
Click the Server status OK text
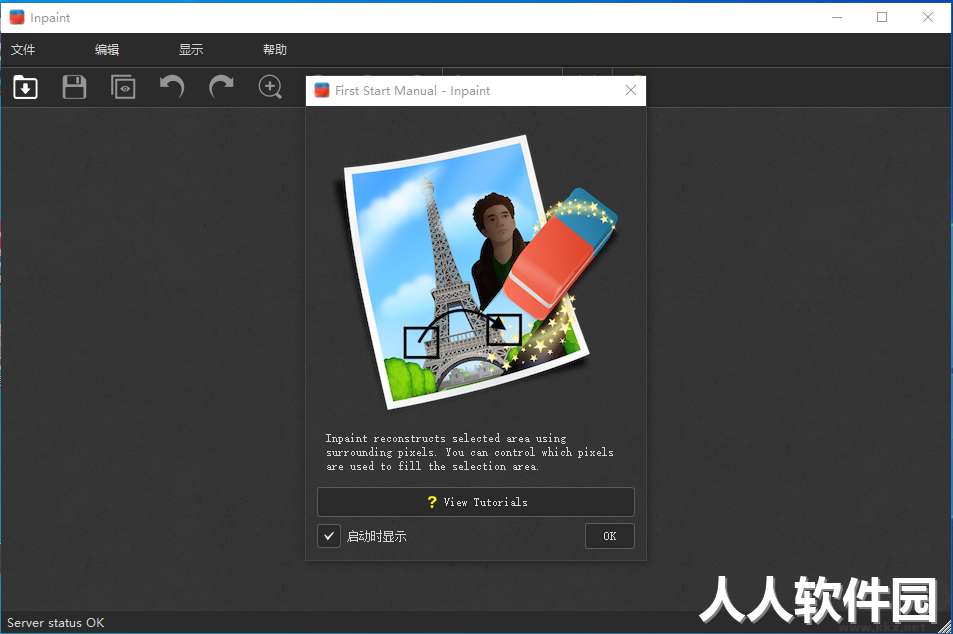coord(55,623)
